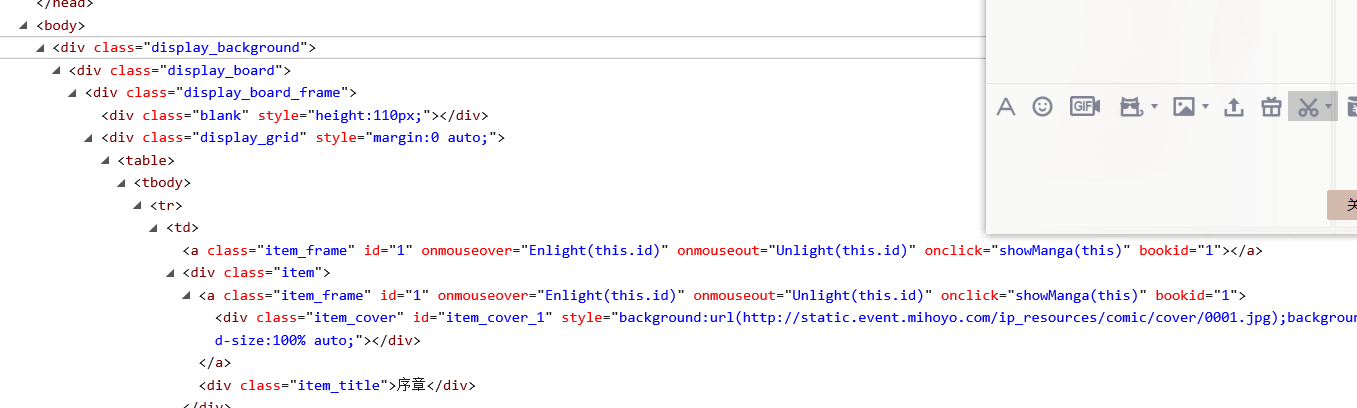
Task: Click the upload file icon
Action: [x=1234, y=107]
